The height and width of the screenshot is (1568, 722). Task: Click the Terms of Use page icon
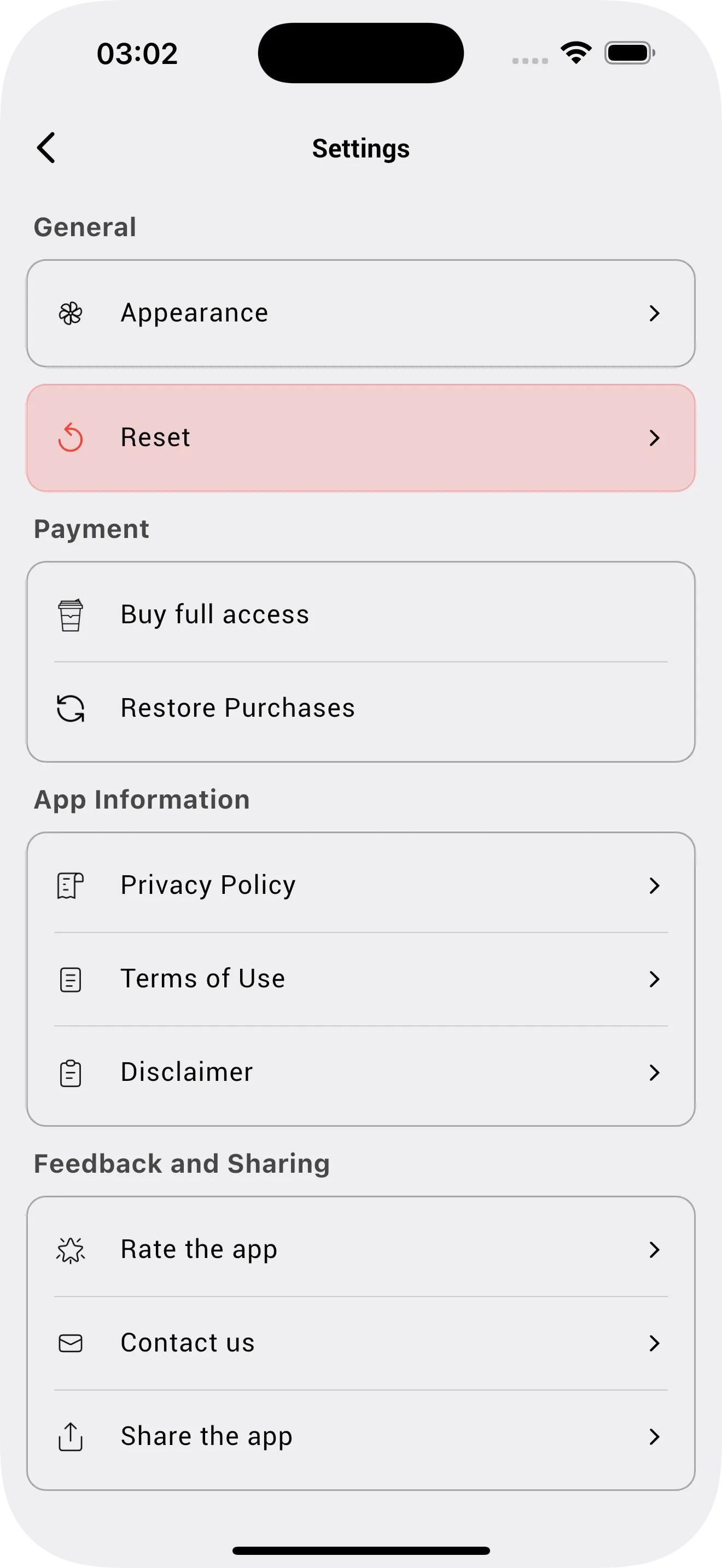tap(71, 979)
